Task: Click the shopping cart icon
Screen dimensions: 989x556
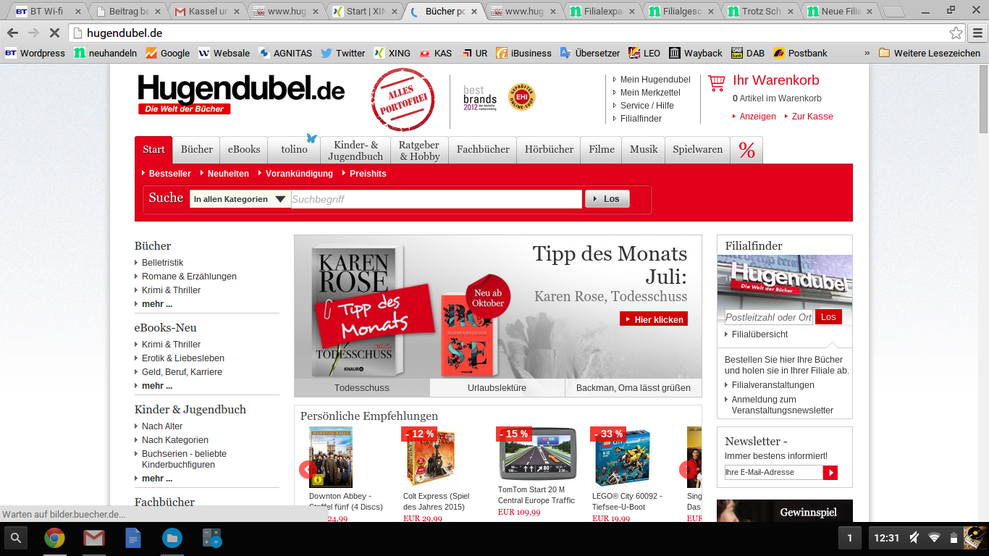Action: click(x=717, y=83)
